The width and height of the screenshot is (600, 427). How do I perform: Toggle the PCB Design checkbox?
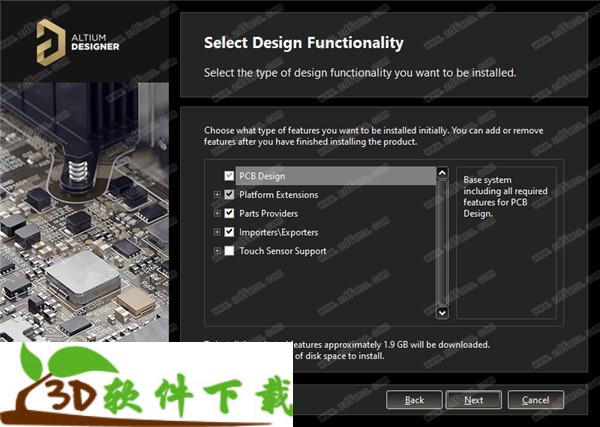click(x=229, y=176)
